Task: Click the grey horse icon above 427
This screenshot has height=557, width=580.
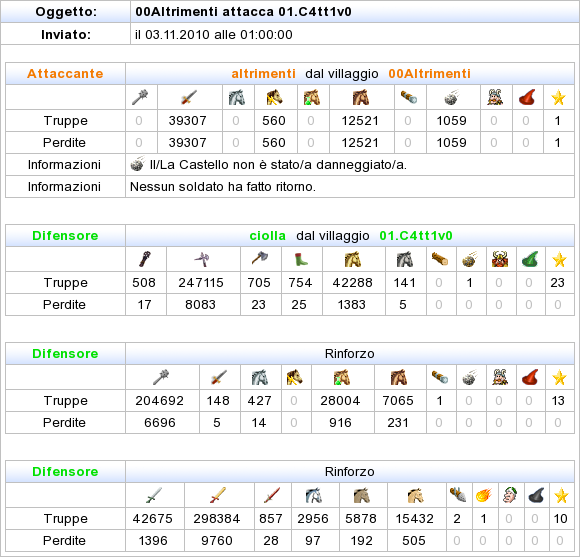Action: [x=260, y=377]
